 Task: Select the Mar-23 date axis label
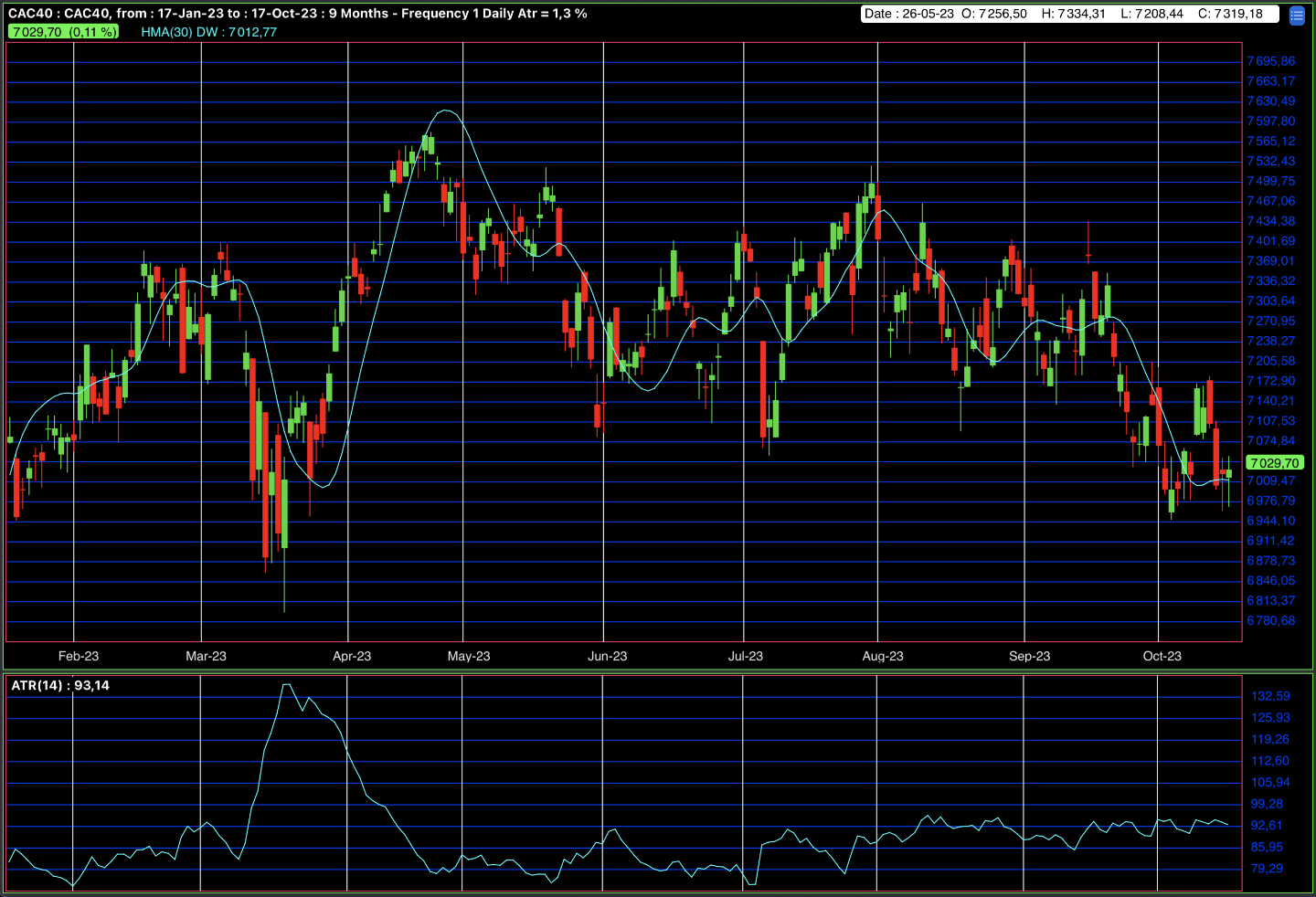click(x=206, y=656)
